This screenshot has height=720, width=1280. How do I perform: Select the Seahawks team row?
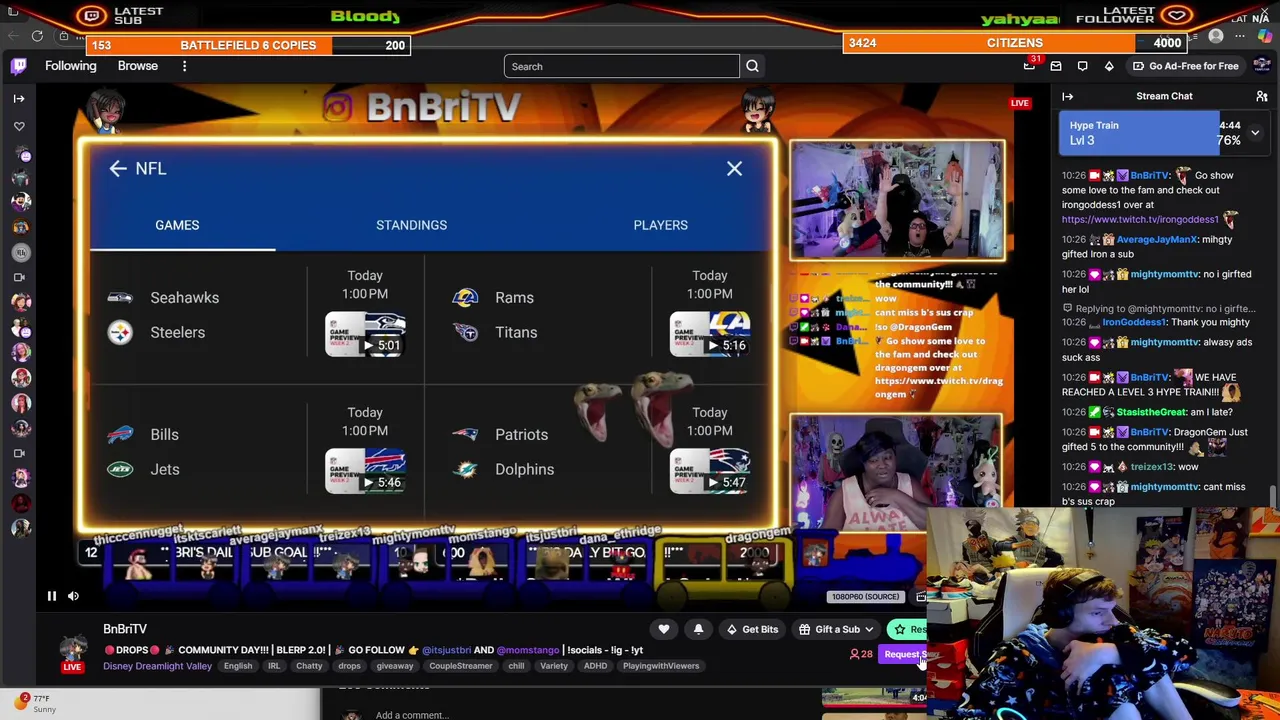[x=163, y=297]
